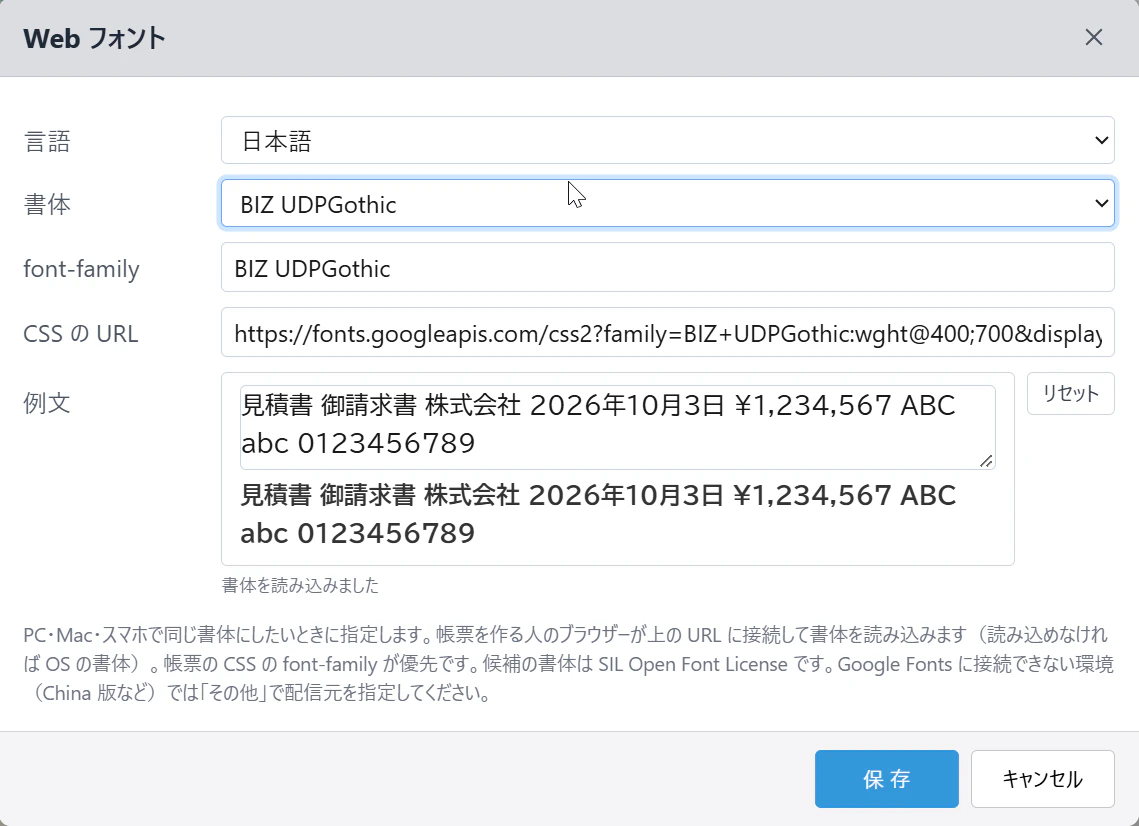
Task: Close the Web フォント dialog
Action: [x=1093, y=38]
